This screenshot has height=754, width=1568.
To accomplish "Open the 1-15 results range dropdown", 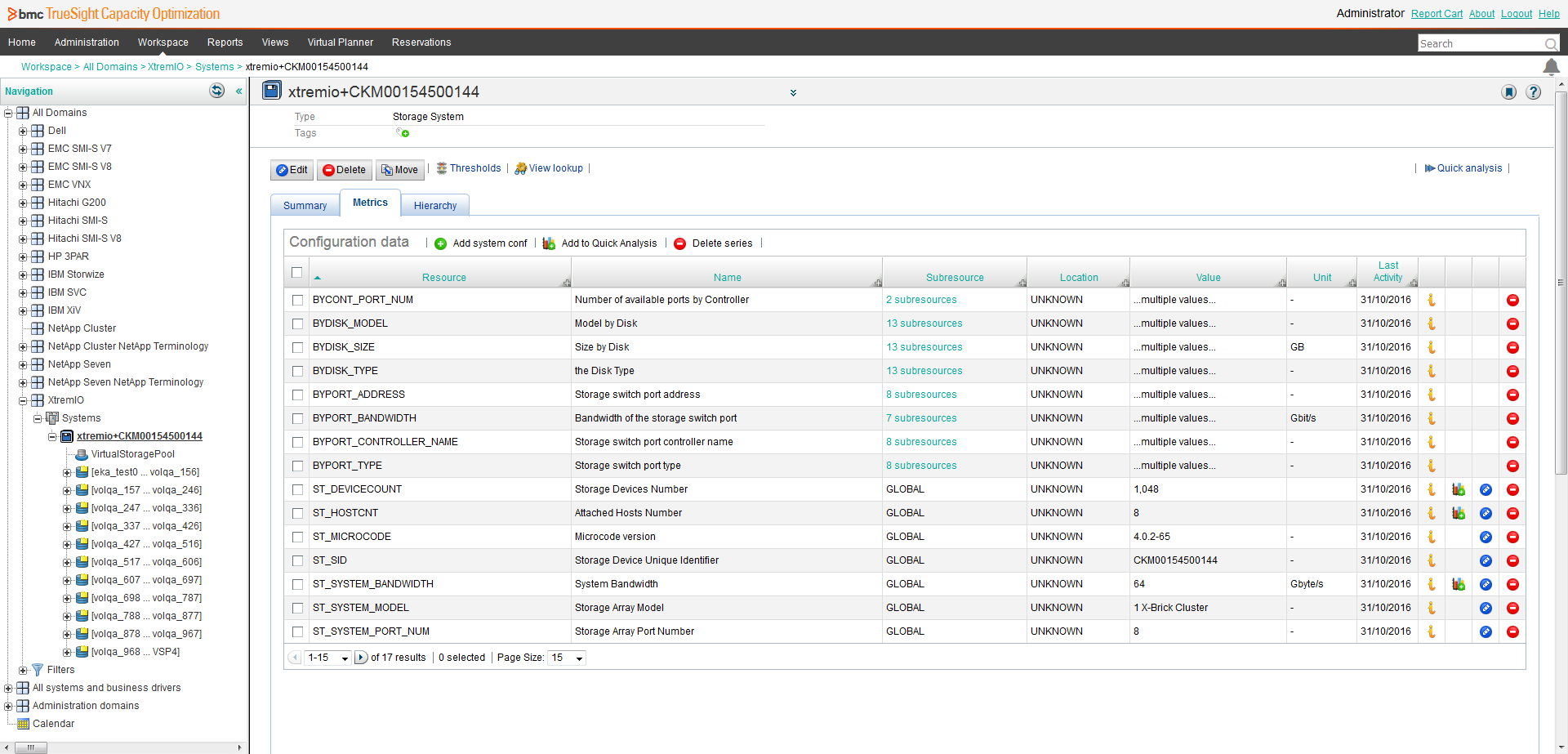I will point(329,658).
